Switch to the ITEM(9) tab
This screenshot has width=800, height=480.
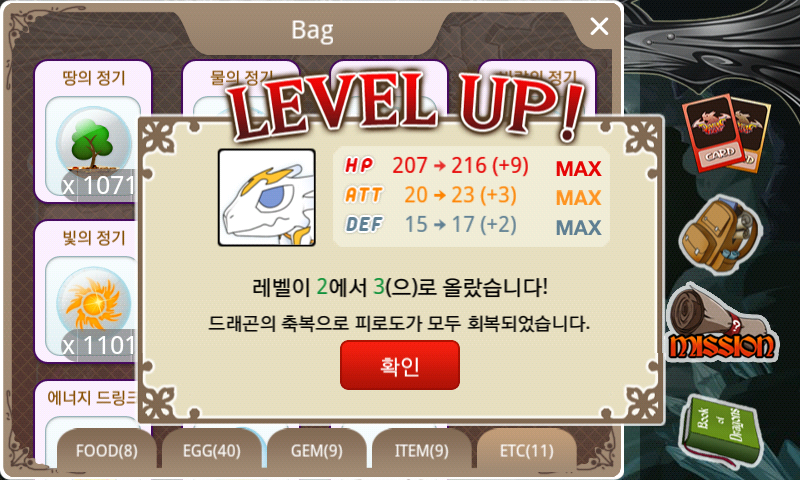[422, 450]
